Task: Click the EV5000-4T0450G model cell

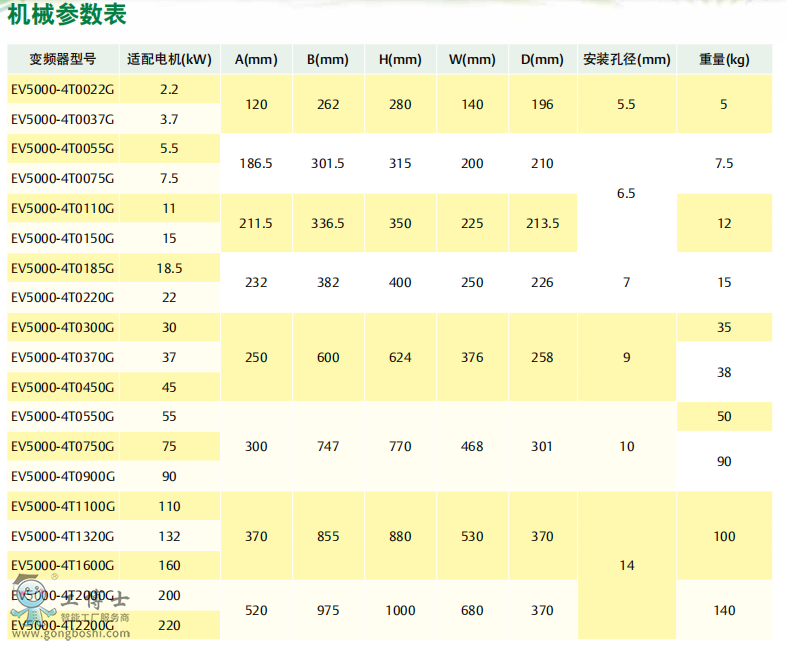Action: (x=62, y=387)
